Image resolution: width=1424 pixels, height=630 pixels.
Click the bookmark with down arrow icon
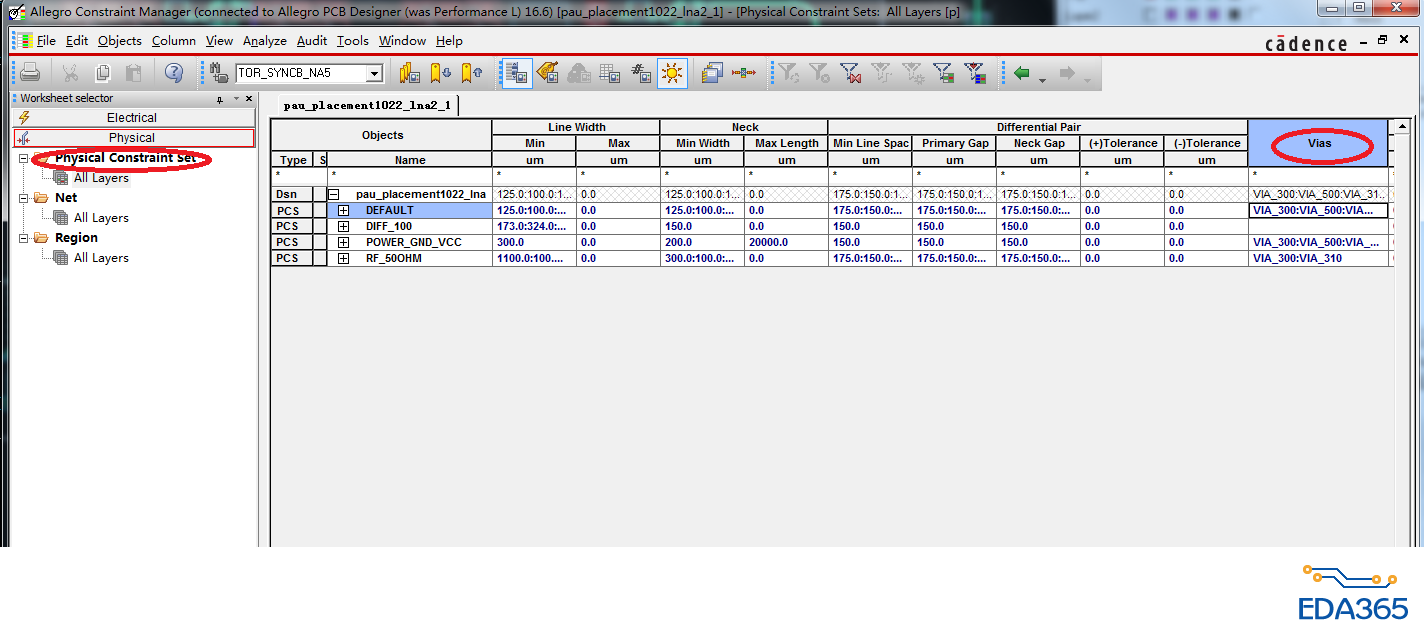point(441,73)
